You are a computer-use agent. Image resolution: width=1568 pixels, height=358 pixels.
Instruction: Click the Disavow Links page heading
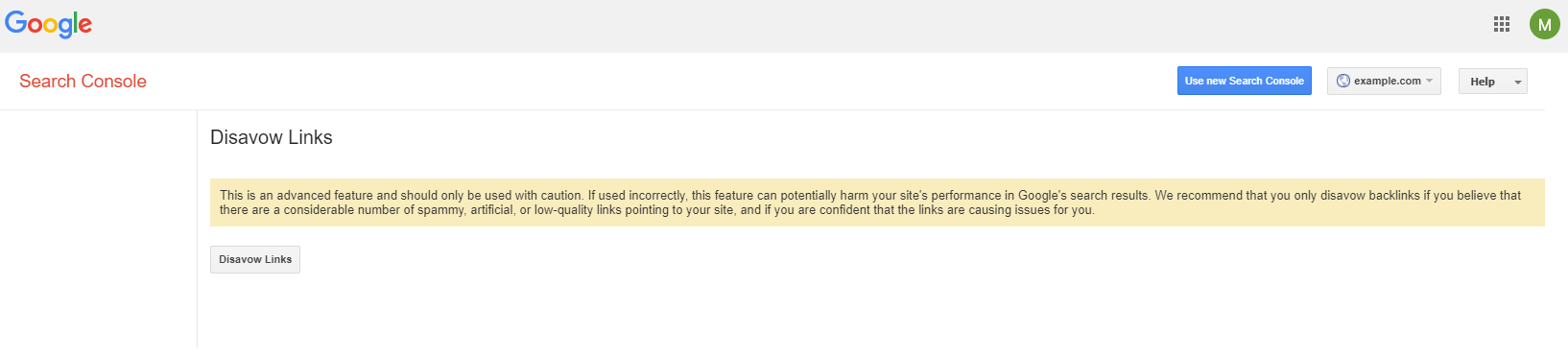(x=272, y=137)
